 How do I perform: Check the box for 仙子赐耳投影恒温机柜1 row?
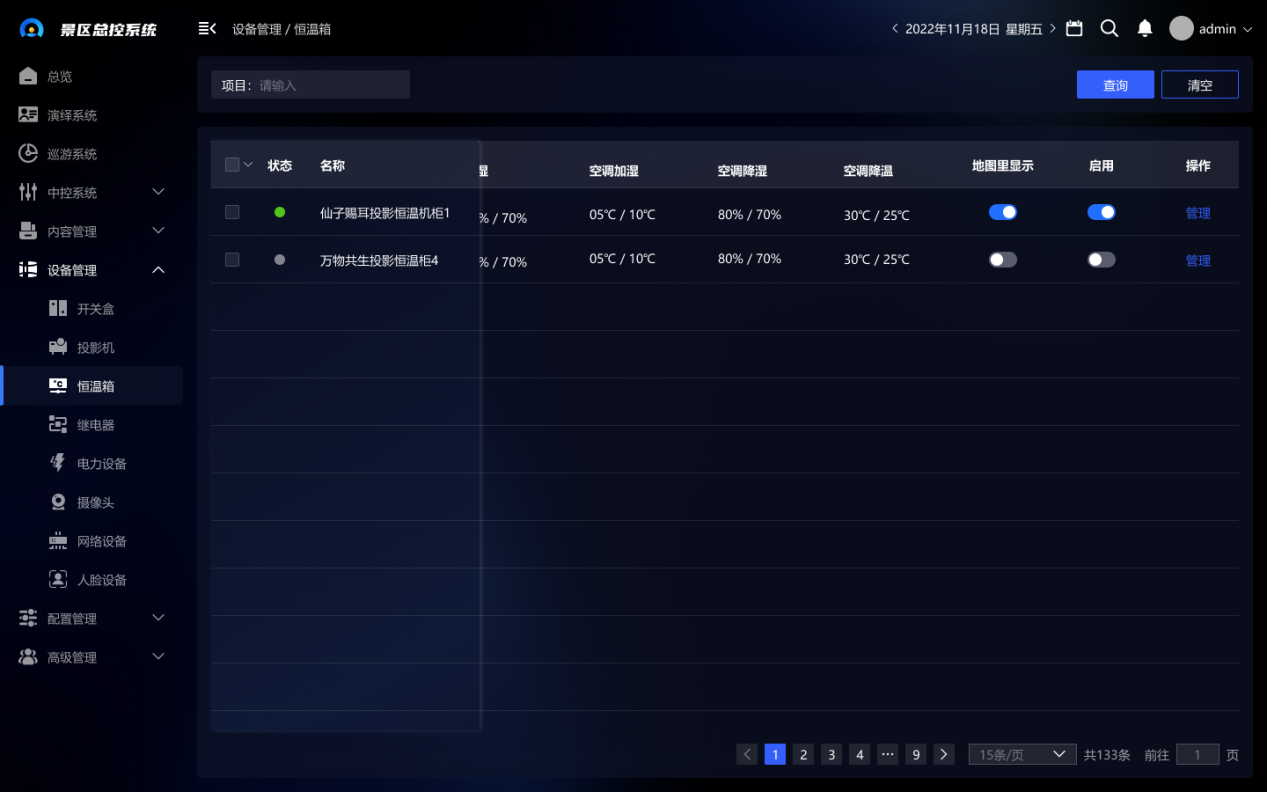232,212
